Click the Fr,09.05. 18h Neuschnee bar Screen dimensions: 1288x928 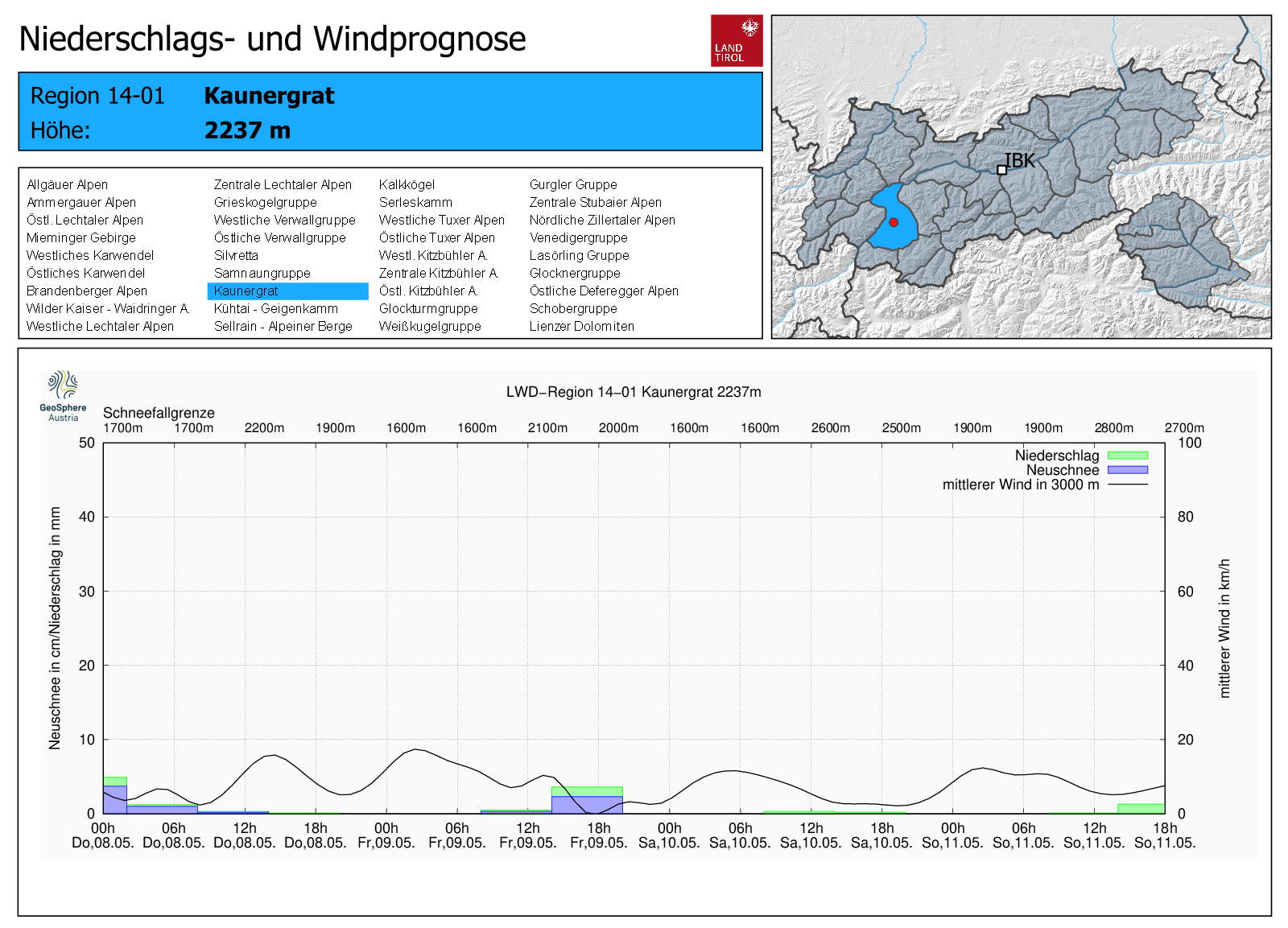[587, 804]
